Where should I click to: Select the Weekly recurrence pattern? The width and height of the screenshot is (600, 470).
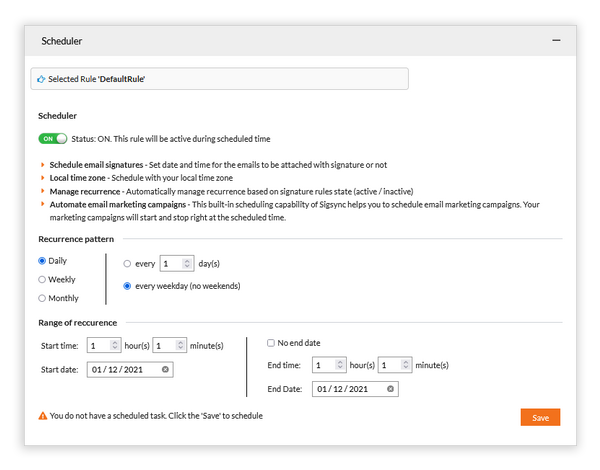pyautogui.click(x=42, y=279)
